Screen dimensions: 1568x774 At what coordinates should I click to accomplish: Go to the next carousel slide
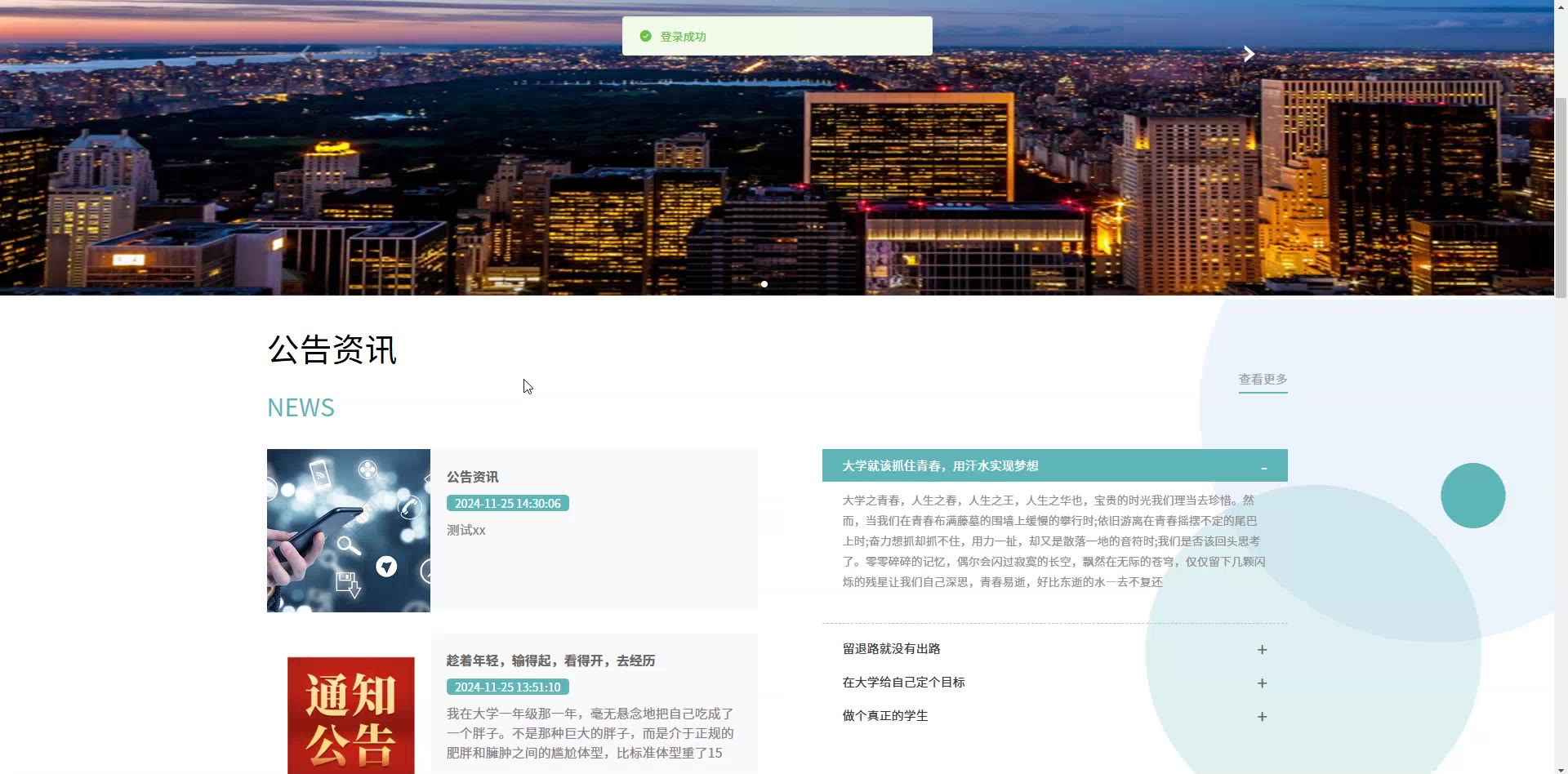pyautogui.click(x=1248, y=54)
